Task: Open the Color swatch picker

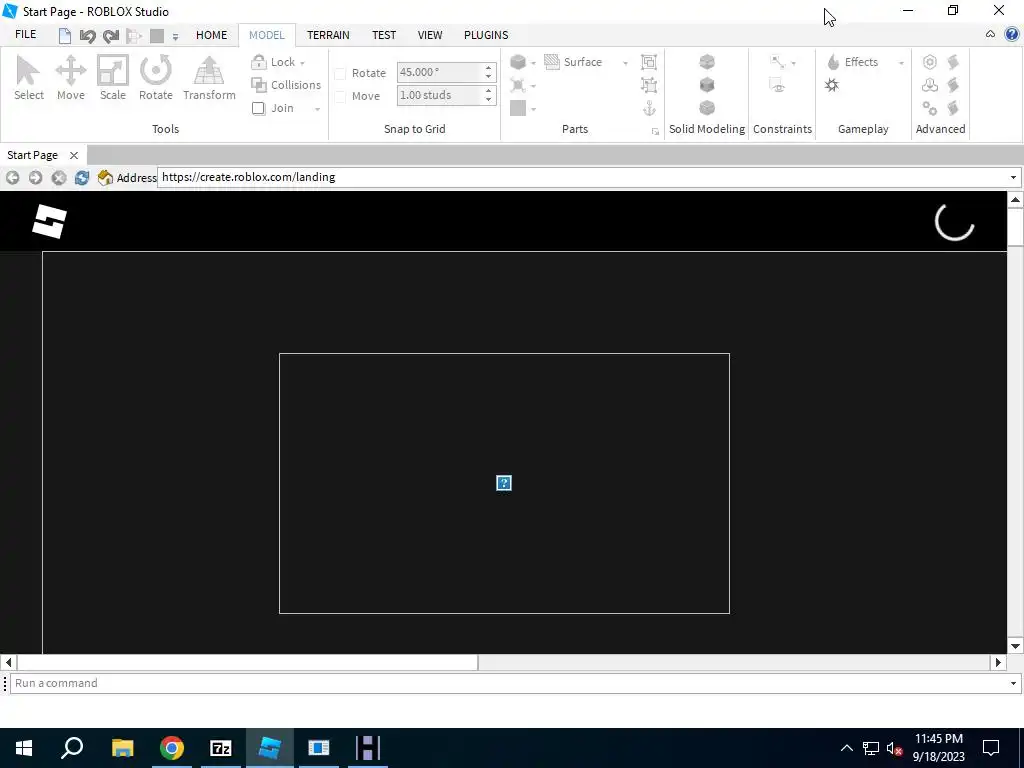Action: tap(518, 108)
